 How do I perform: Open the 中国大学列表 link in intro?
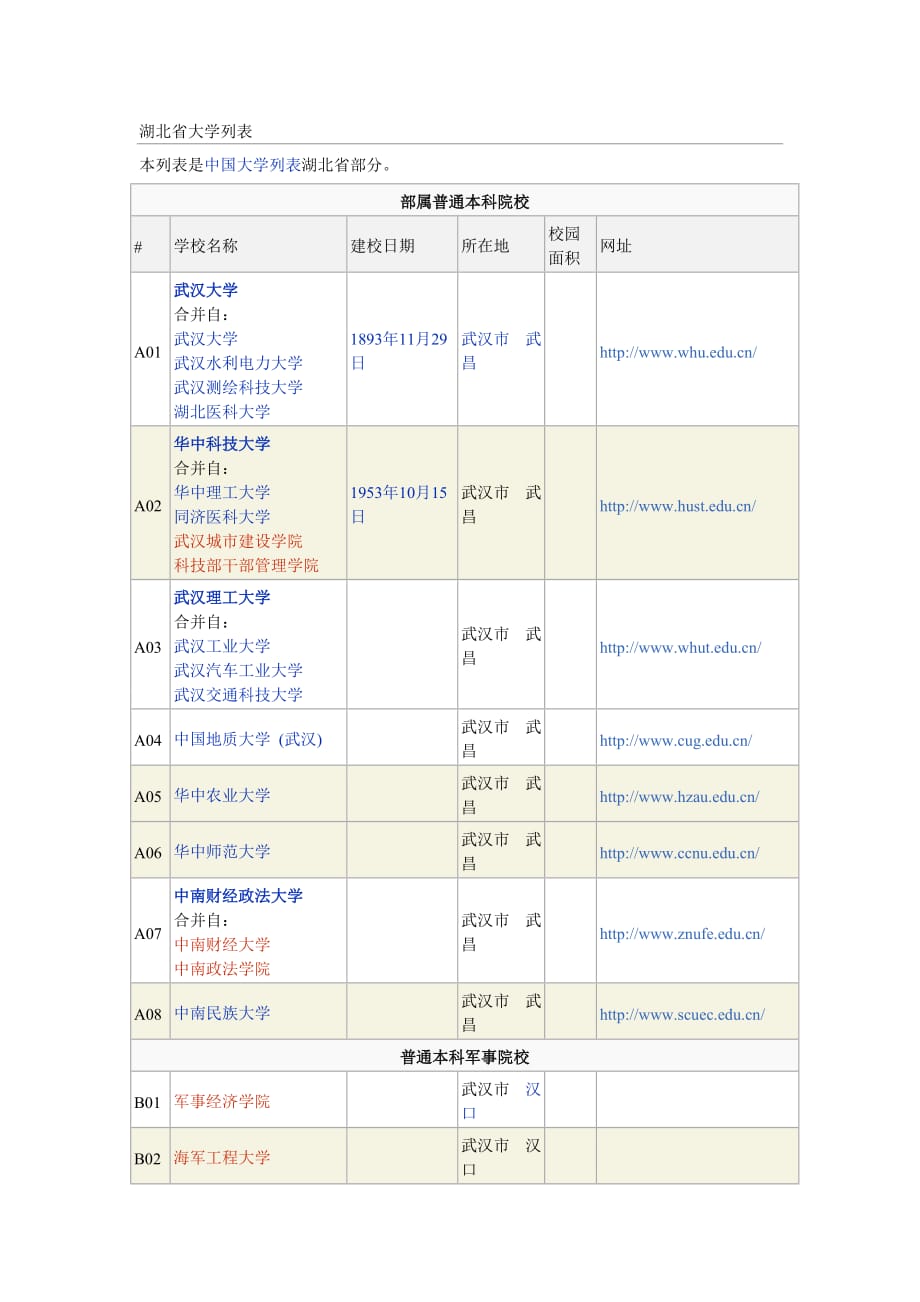click(252, 165)
